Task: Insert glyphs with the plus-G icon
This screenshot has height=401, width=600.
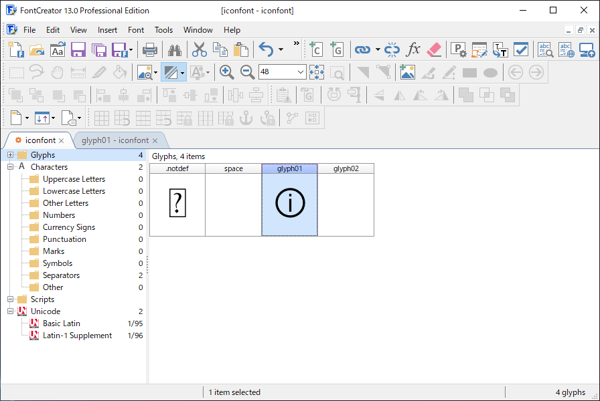Action: 337,50
